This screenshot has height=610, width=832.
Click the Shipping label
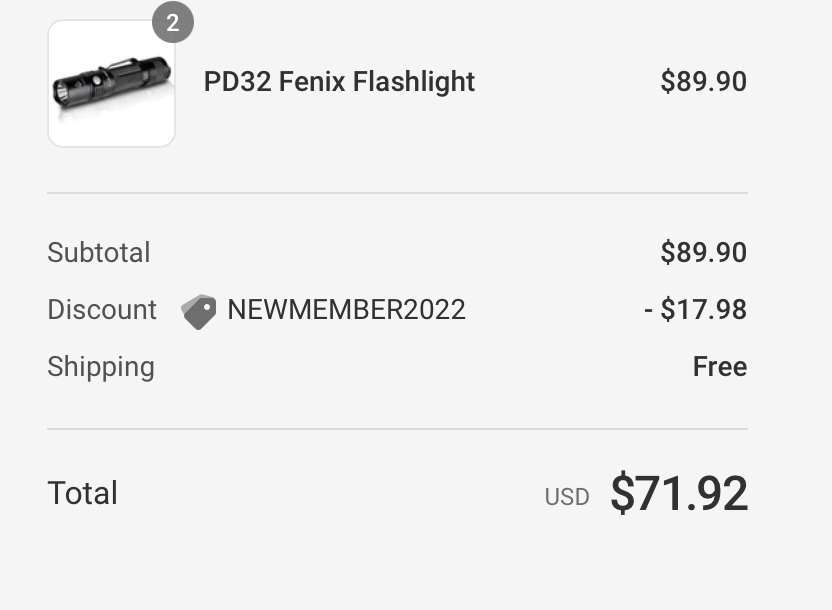[x=100, y=367]
